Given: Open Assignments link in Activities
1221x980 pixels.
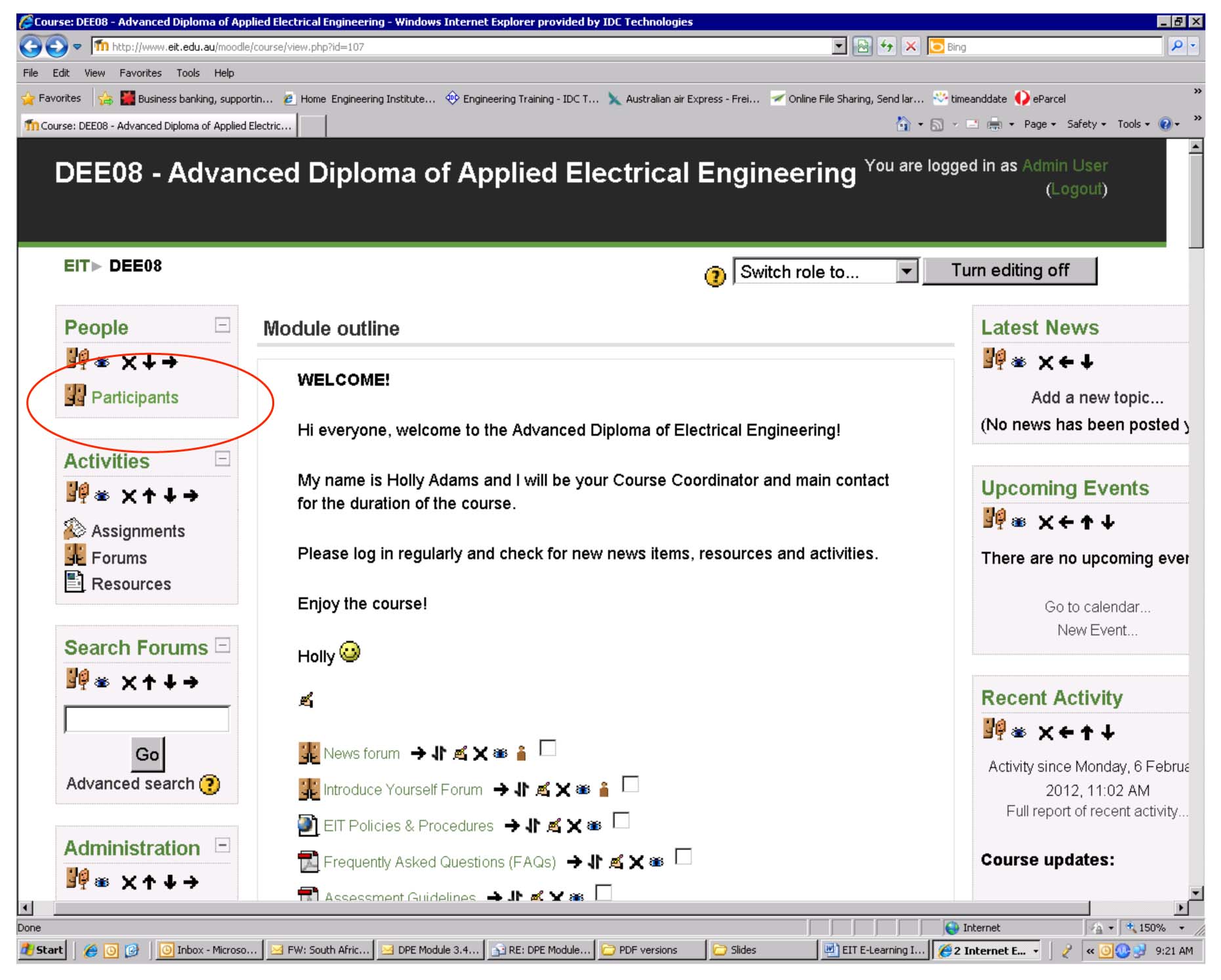Looking at the screenshot, I should (138, 531).
